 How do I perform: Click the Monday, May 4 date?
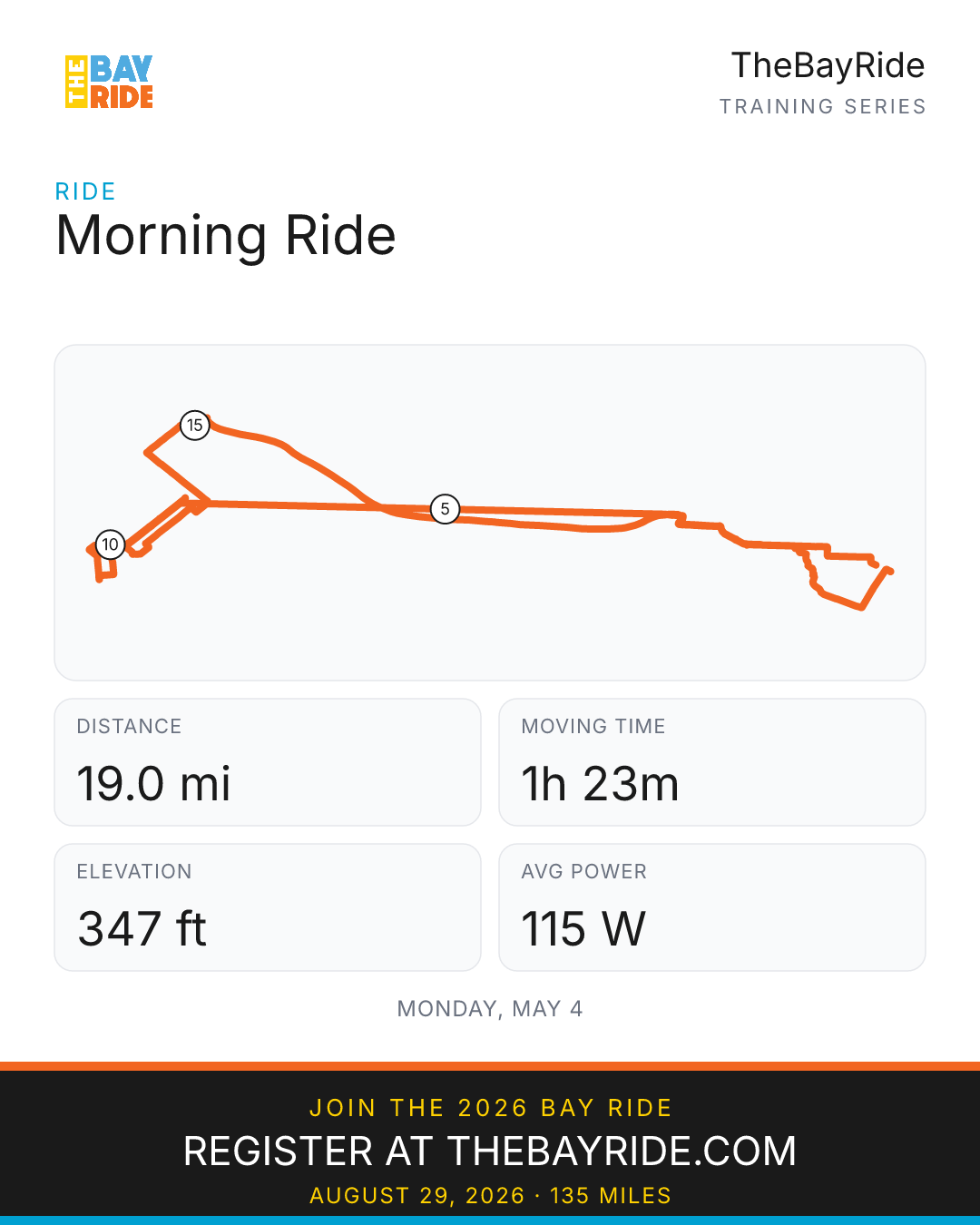[x=490, y=1009]
